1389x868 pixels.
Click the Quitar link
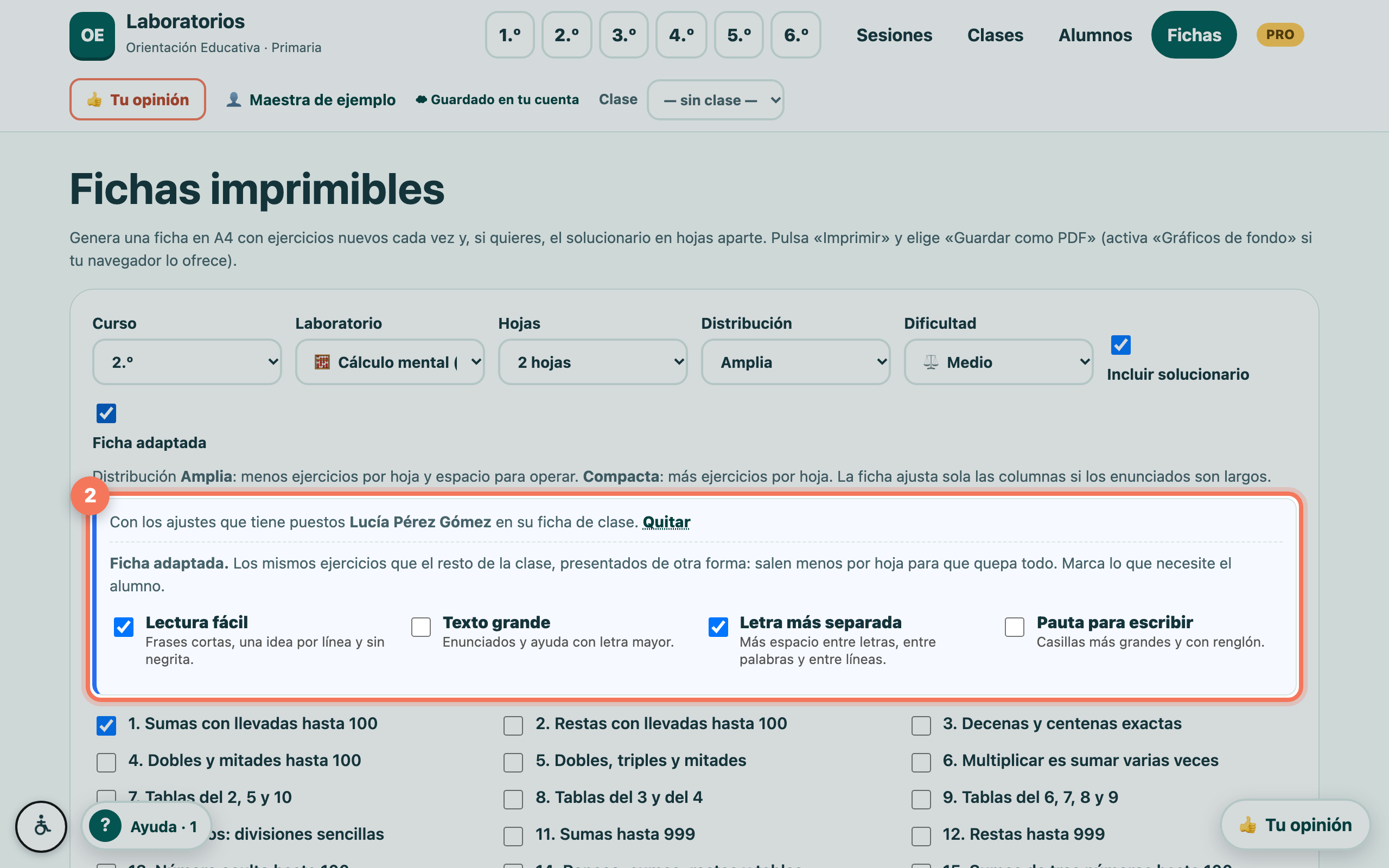click(666, 522)
